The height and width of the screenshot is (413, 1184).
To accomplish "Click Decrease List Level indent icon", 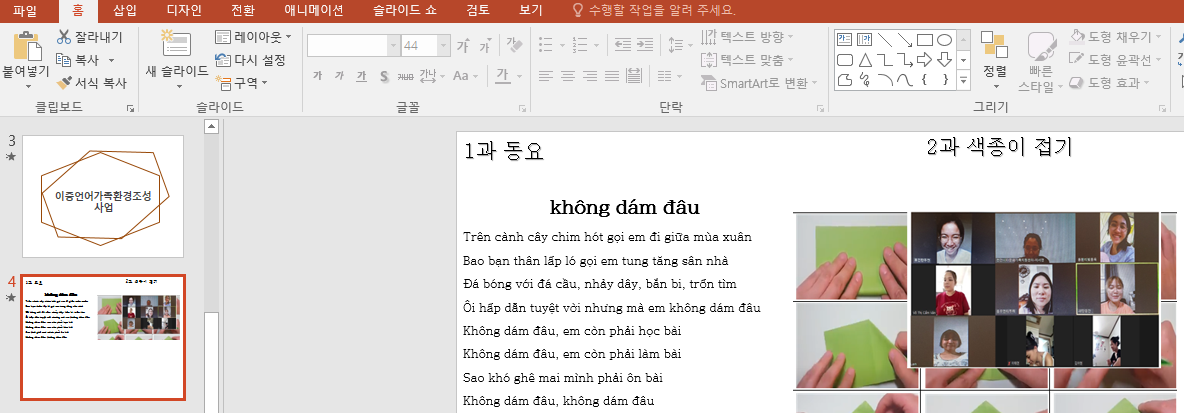I will tap(623, 44).
